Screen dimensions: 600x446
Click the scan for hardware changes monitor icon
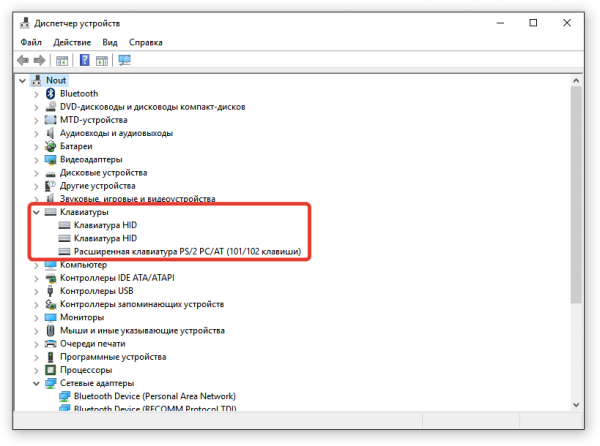(124, 60)
